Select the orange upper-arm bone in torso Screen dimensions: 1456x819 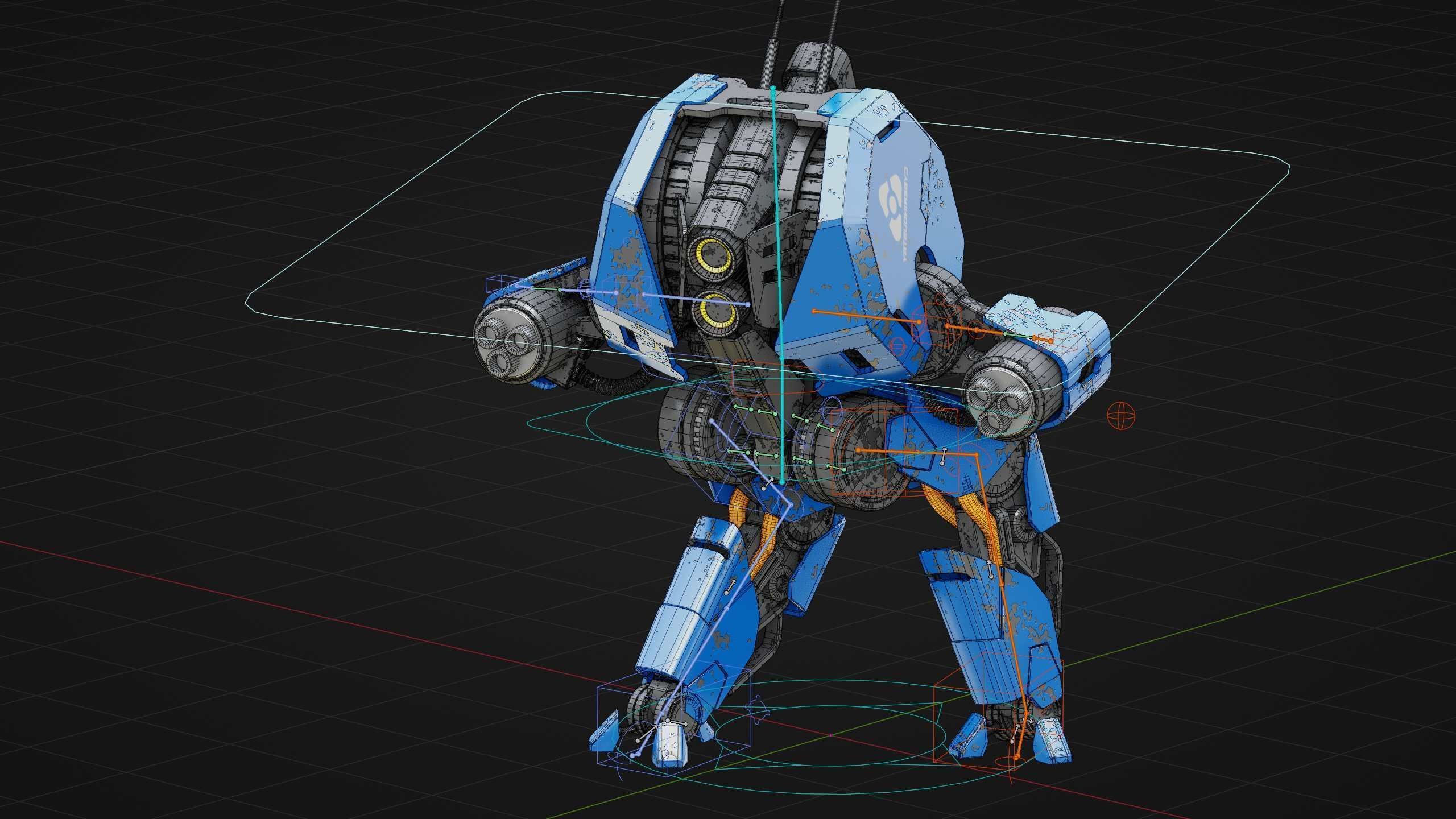tap(866, 317)
